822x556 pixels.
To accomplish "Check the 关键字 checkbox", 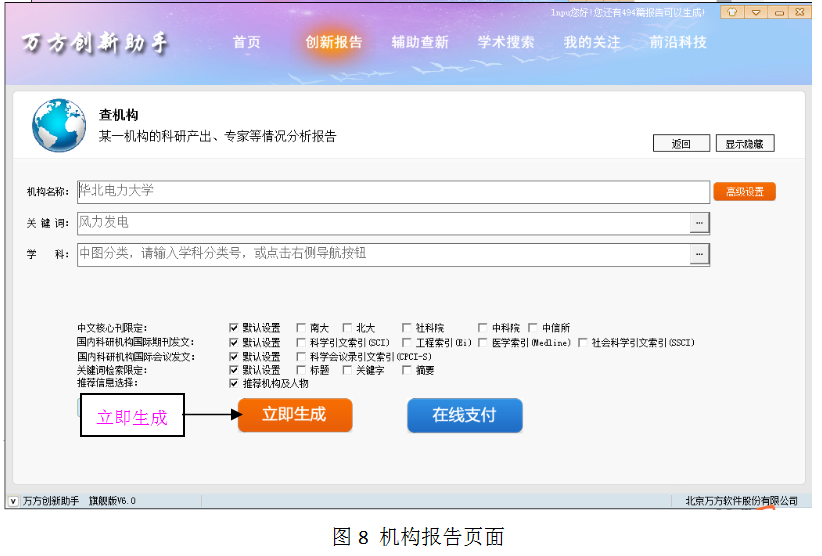I will 347,370.
